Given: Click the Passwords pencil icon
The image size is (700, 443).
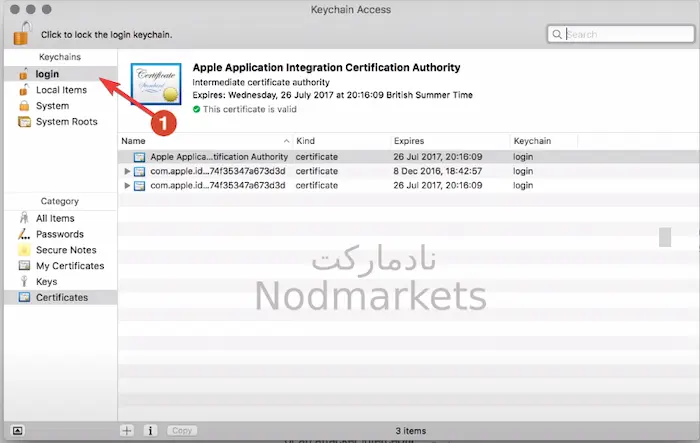Looking at the screenshot, I should pos(24,234).
